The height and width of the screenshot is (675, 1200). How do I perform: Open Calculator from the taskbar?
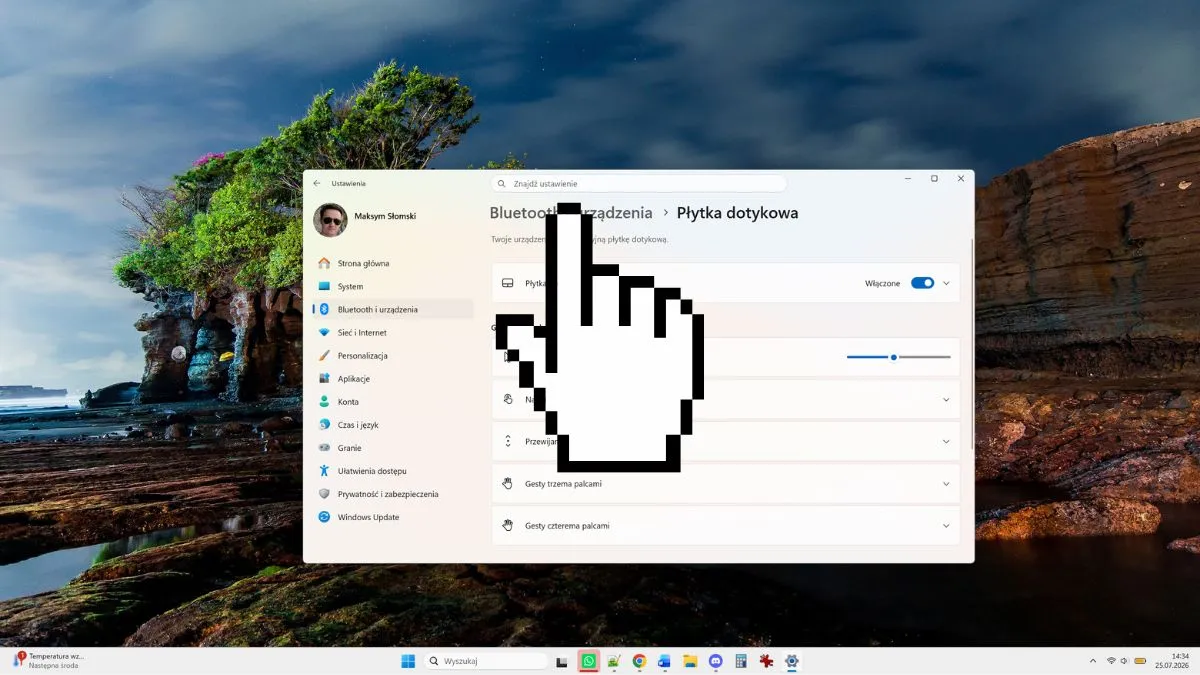(x=741, y=661)
